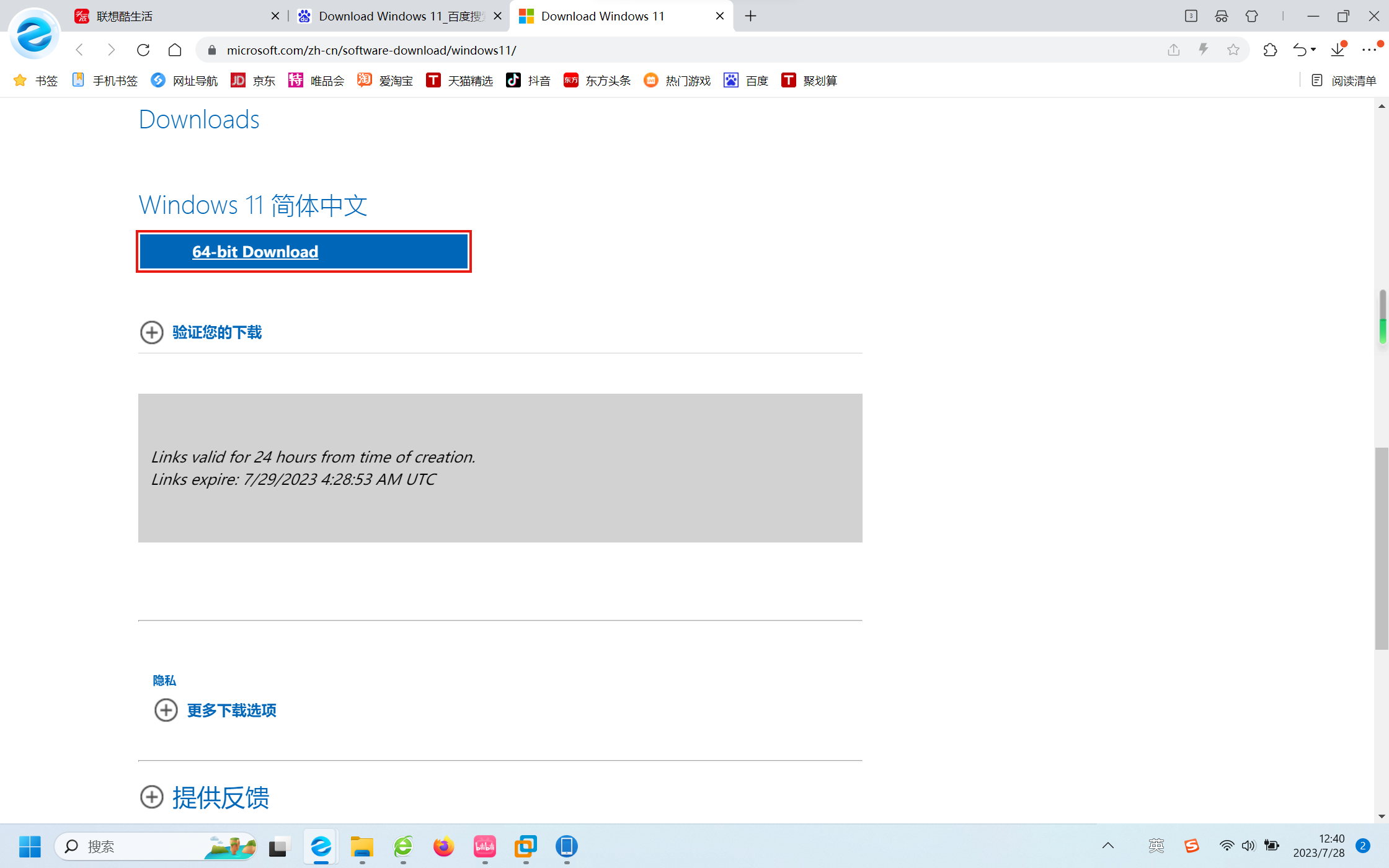This screenshot has height=868, width=1389.
Task: Open the extensions puzzle icon
Action: tap(1269, 50)
